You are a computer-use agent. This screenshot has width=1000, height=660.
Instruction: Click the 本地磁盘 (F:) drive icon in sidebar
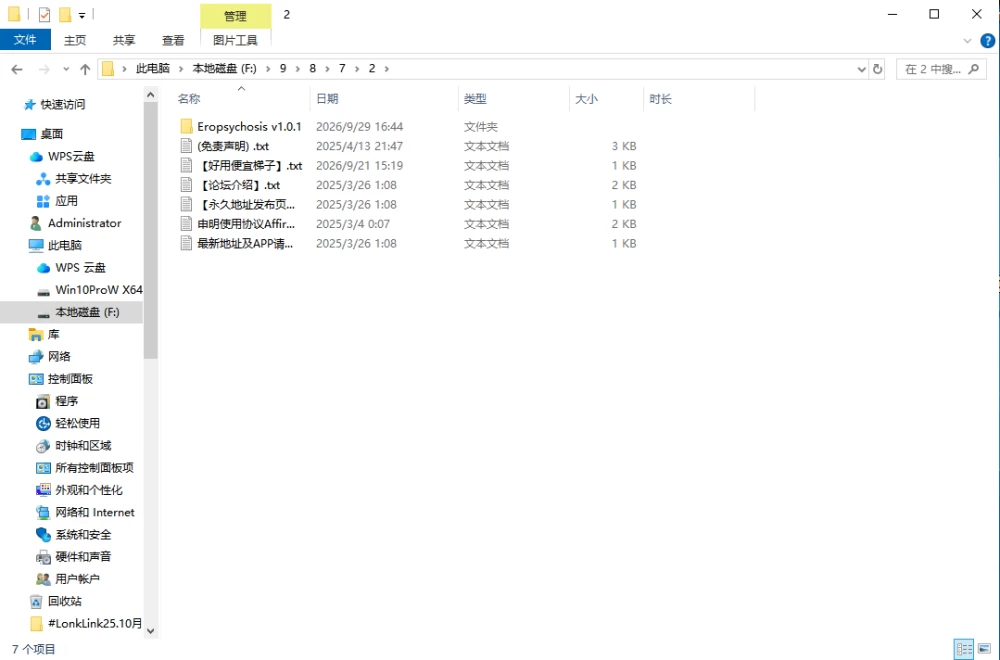click(43, 314)
